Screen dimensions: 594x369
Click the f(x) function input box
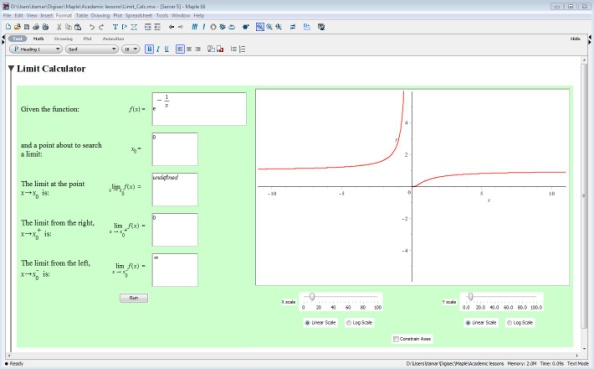pos(199,109)
